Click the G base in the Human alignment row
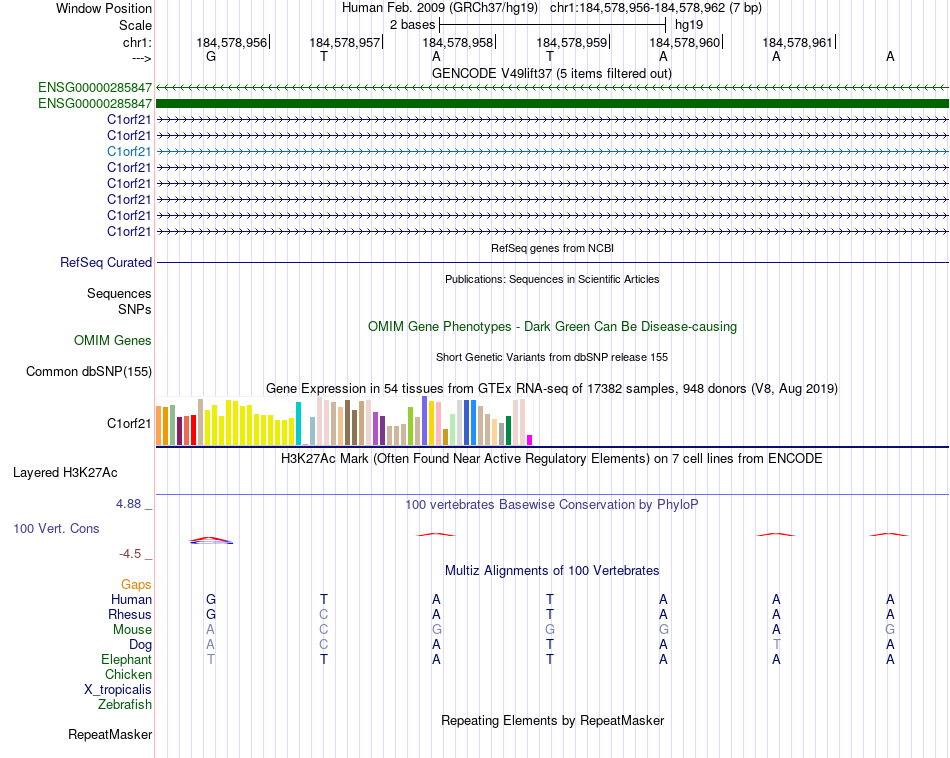The height and width of the screenshot is (758, 950). click(211, 599)
